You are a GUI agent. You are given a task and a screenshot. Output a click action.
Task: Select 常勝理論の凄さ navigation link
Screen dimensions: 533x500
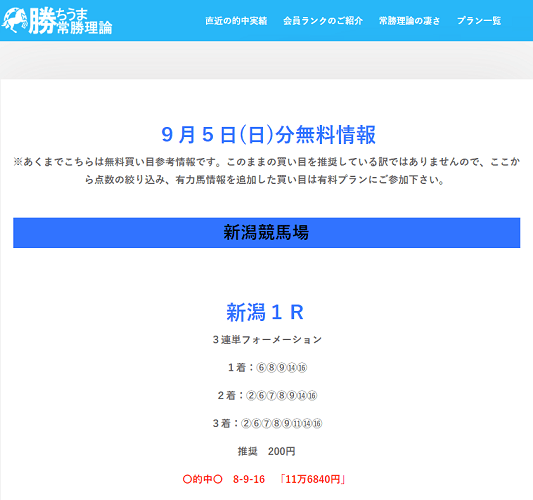click(x=410, y=21)
